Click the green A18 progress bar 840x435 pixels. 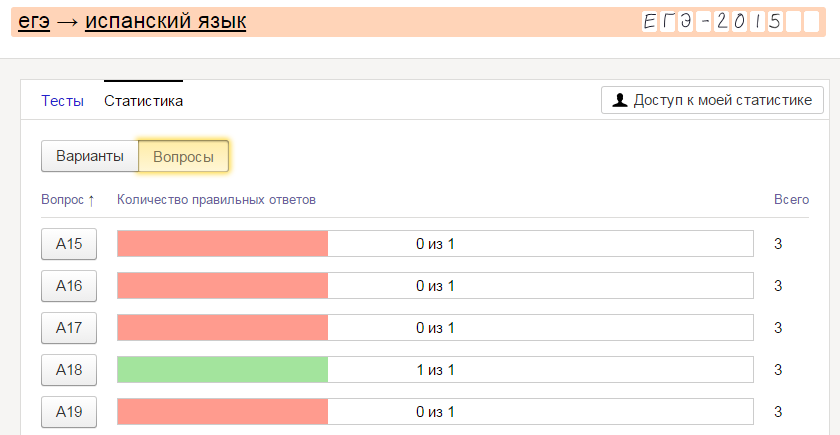coord(222,370)
